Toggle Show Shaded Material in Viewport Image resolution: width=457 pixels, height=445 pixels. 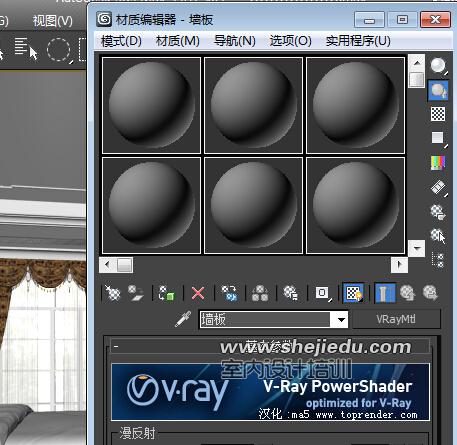353,293
